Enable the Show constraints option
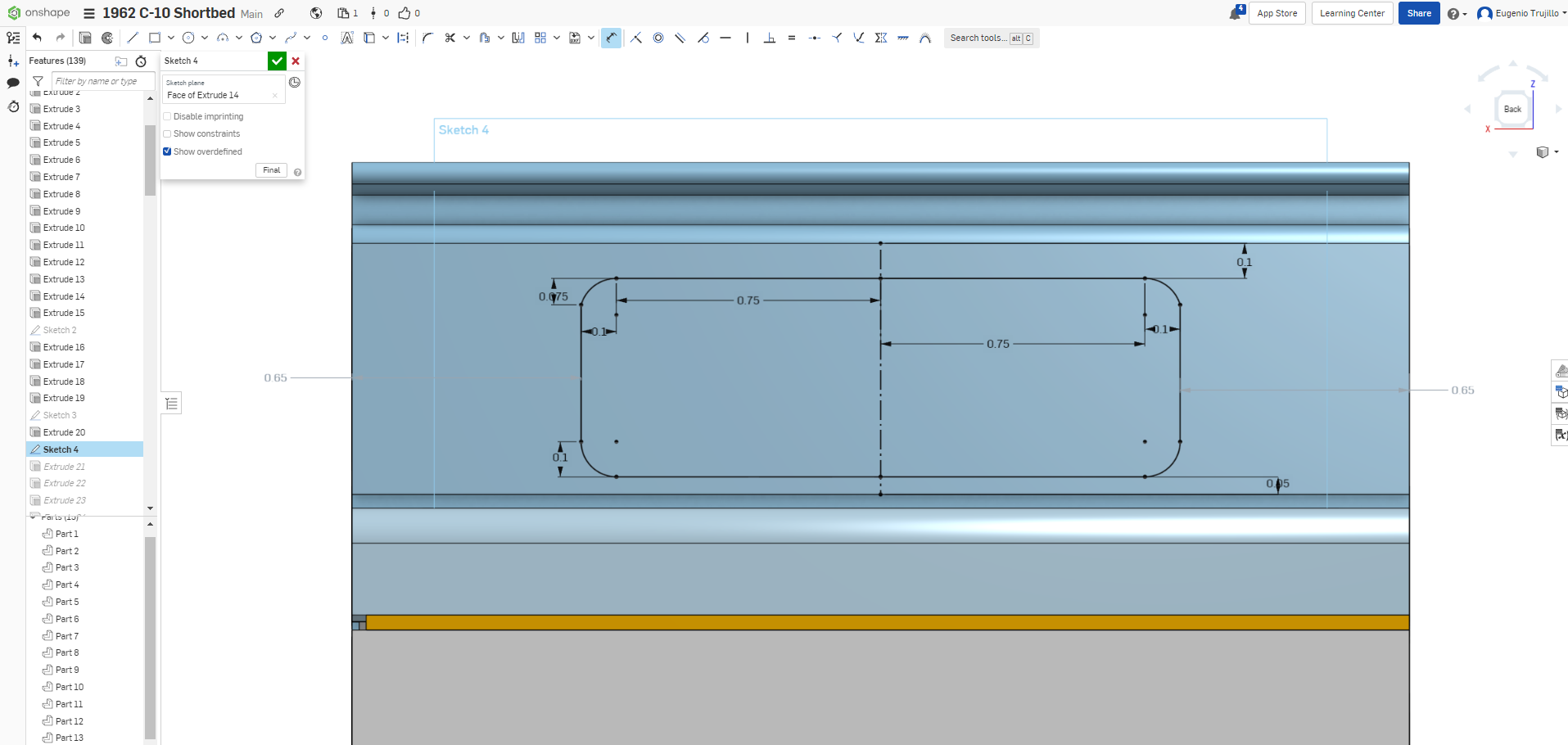The image size is (1568, 745). click(x=167, y=133)
